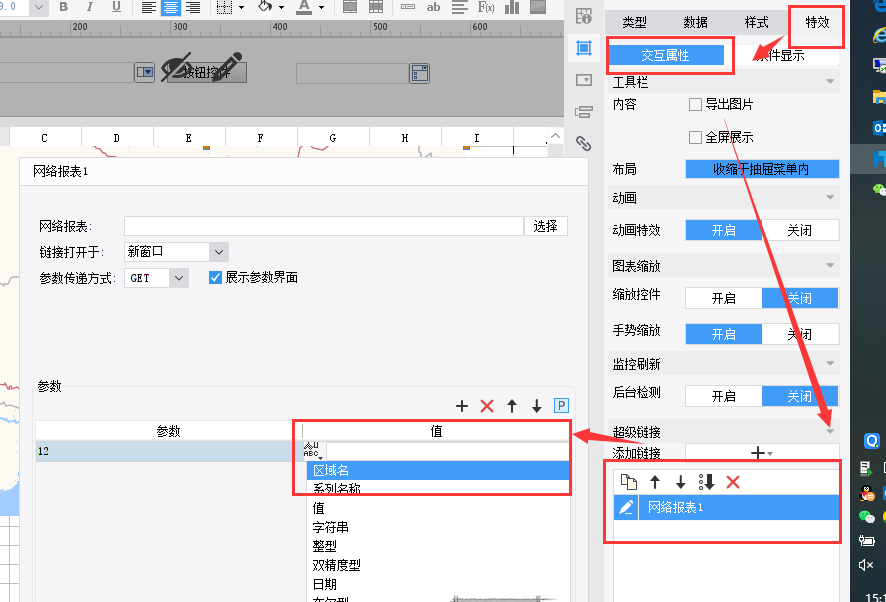
Task: Click the hyperlink chain icon in sidebar
Action: (x=584, y=143)
